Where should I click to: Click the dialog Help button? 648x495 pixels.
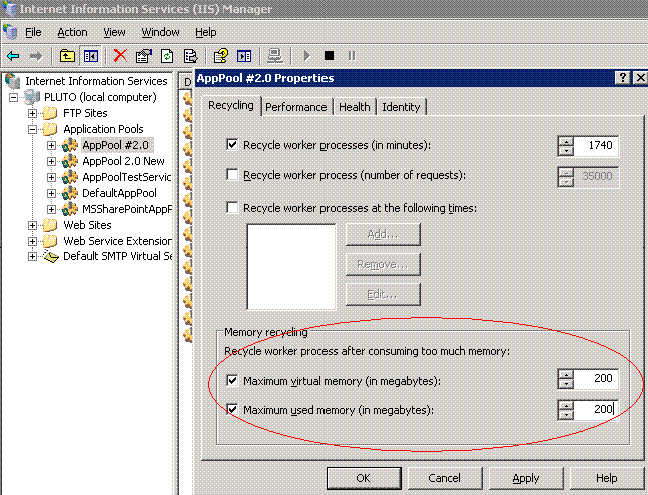(x=607, y=478)
